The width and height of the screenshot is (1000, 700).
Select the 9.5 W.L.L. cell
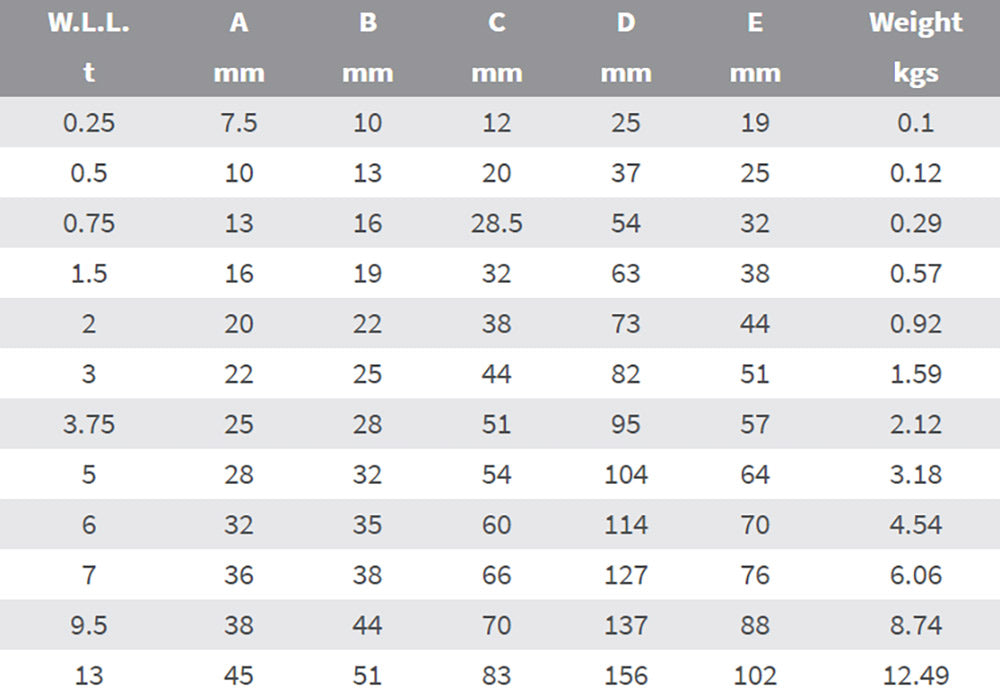point(89,626)
